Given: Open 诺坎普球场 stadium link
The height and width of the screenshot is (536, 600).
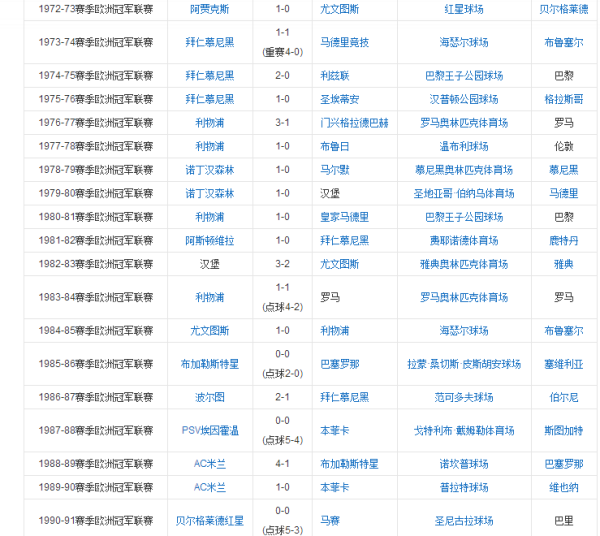Looking at the screenshot, I should 464,464.
